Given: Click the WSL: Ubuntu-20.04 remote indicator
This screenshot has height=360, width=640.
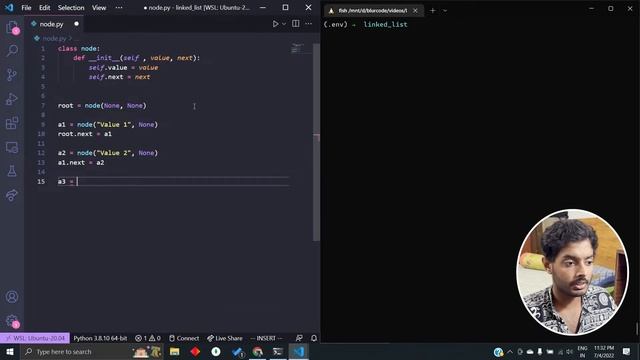Looking at the screenshot, I should click(x=35, y=338).
